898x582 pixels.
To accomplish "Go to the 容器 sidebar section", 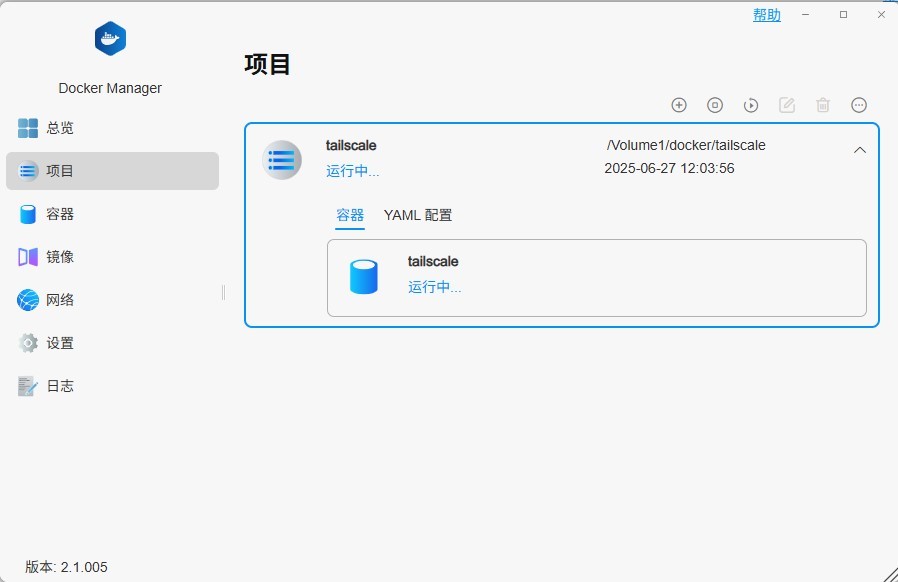I will tap(112, 214).
